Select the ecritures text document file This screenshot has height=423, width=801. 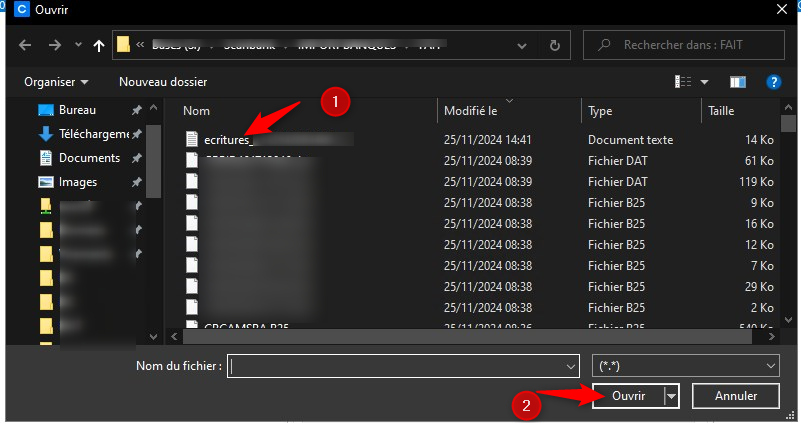point(230,140)
